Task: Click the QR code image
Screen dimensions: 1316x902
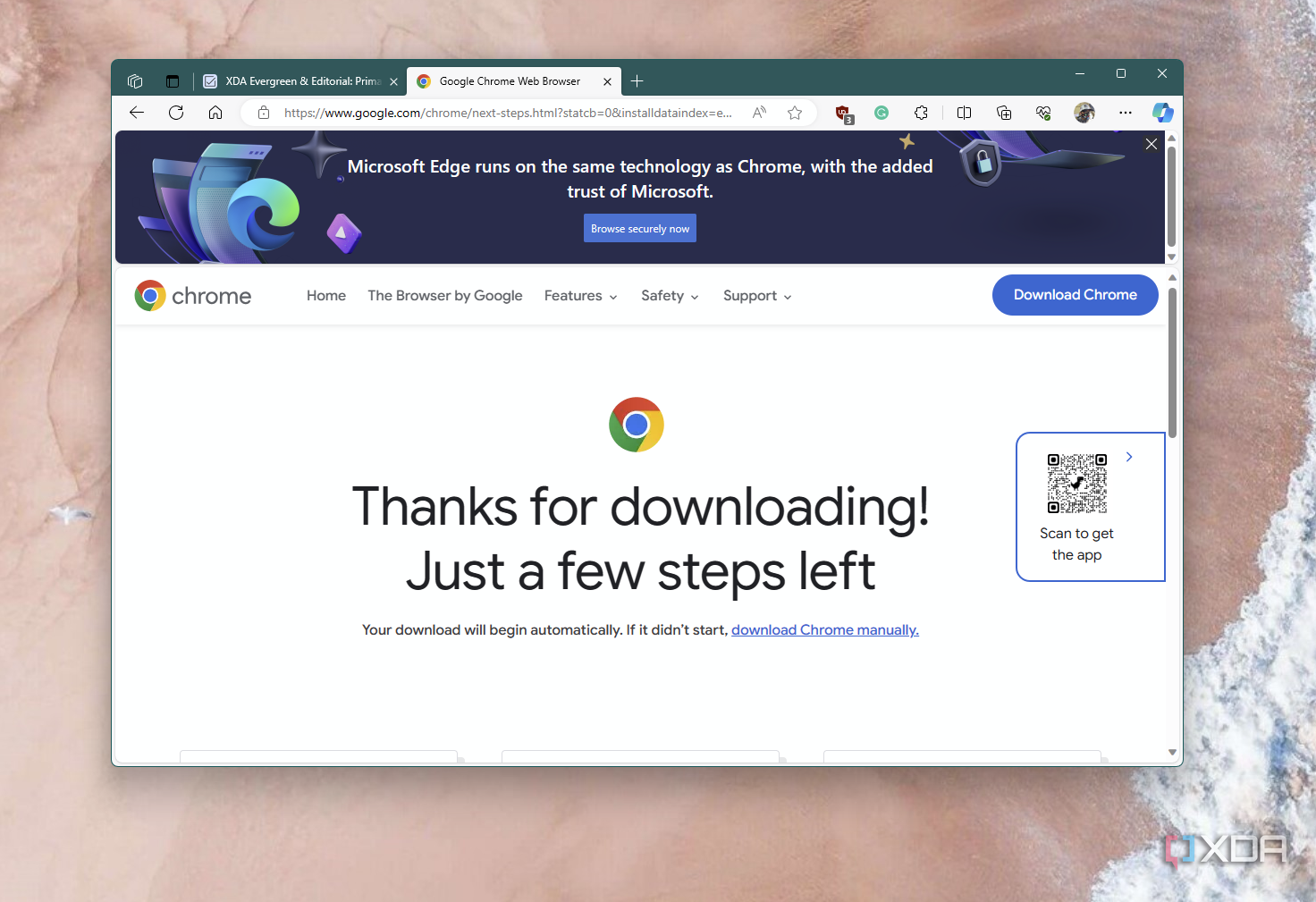Action: coord(1077,484)
